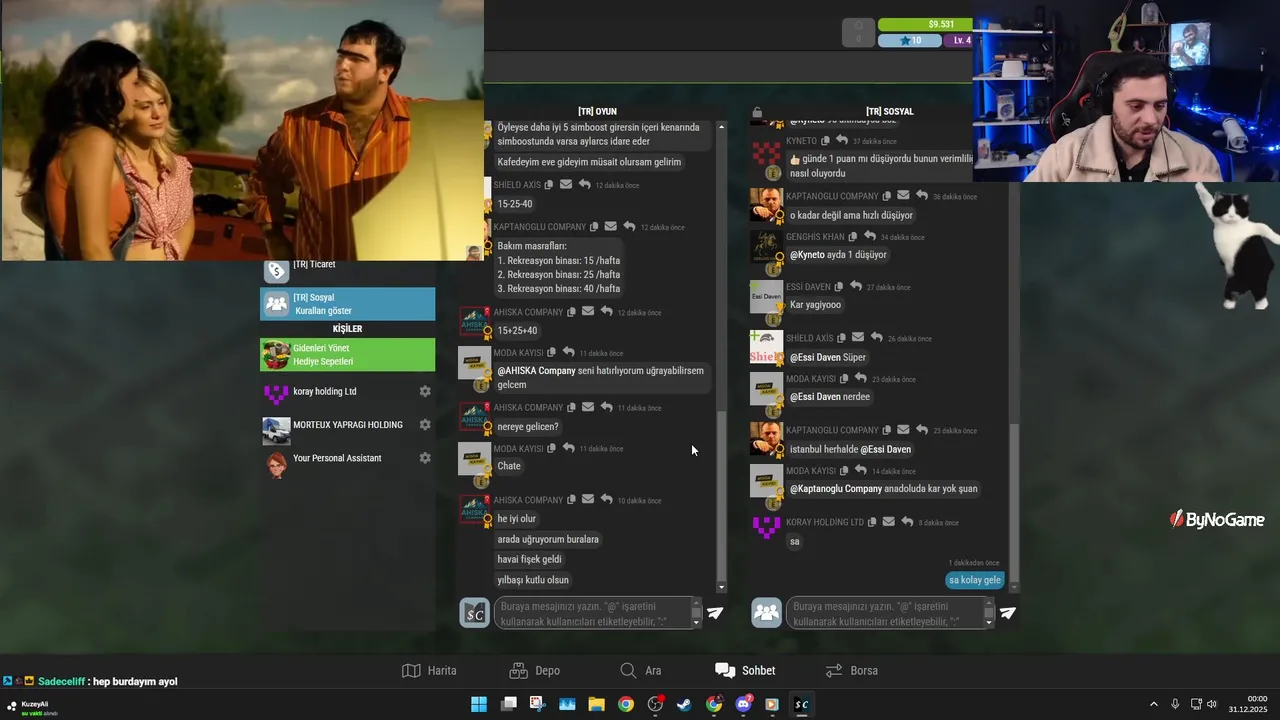
Task: Click in the [TR] Oyun message input
Action: [x=595, y=613]
